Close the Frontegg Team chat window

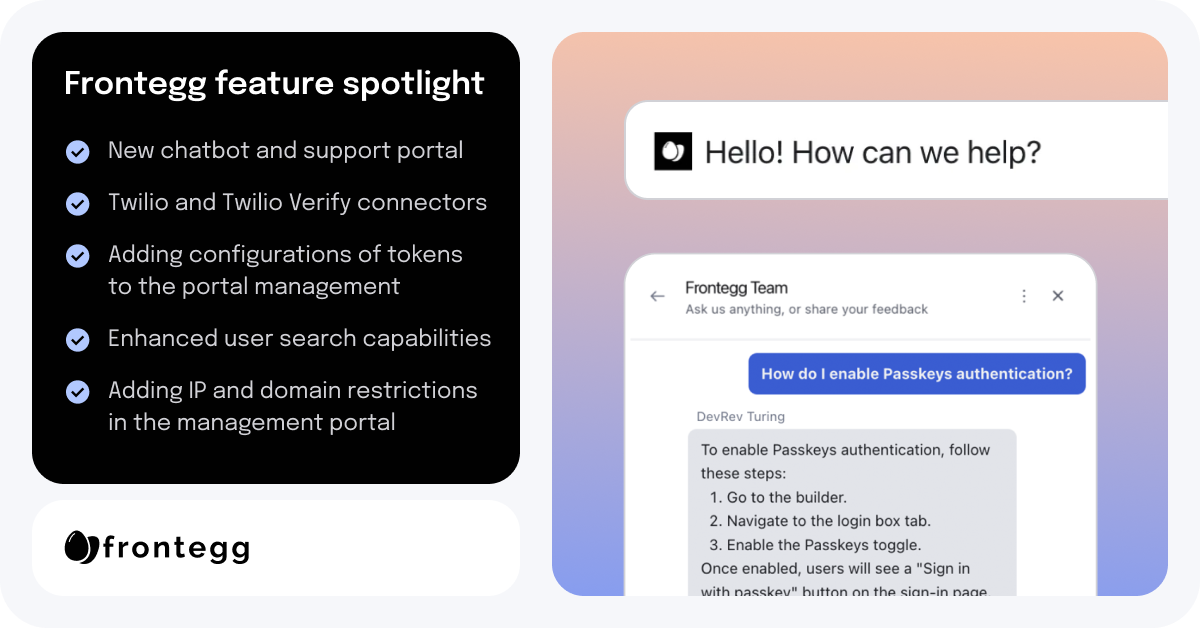tap(1058, 296)
